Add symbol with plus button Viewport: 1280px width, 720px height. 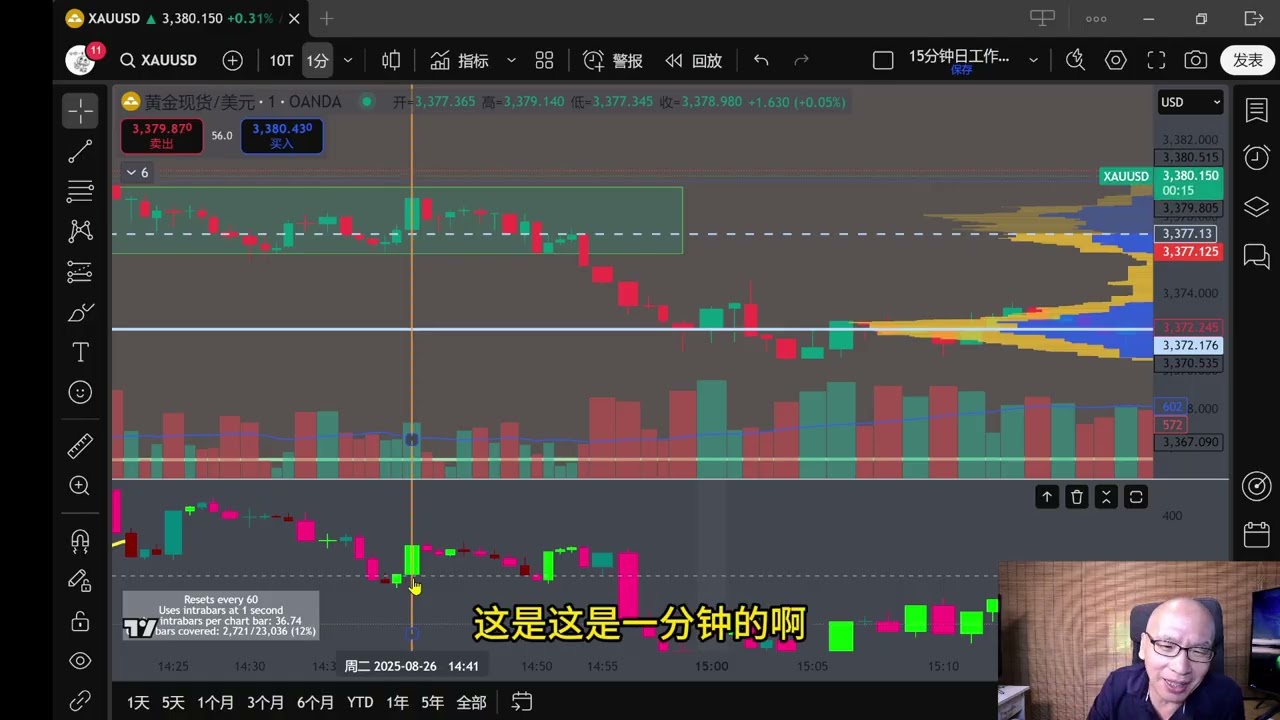(233, 60)
